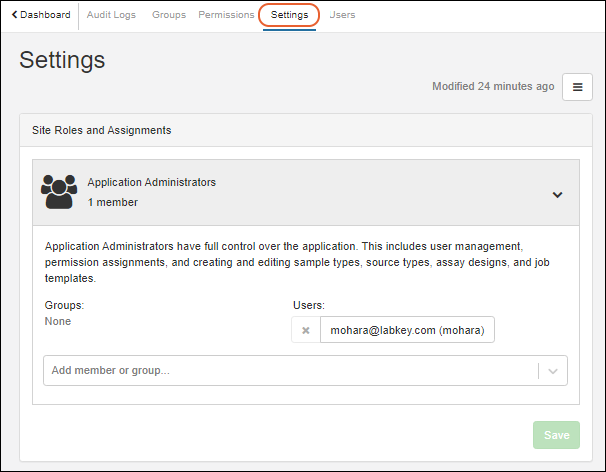Return to Dashboard via the link
The height and width of the screenshot is (472, 606).
pyautogui.click(x=45, y=15)
